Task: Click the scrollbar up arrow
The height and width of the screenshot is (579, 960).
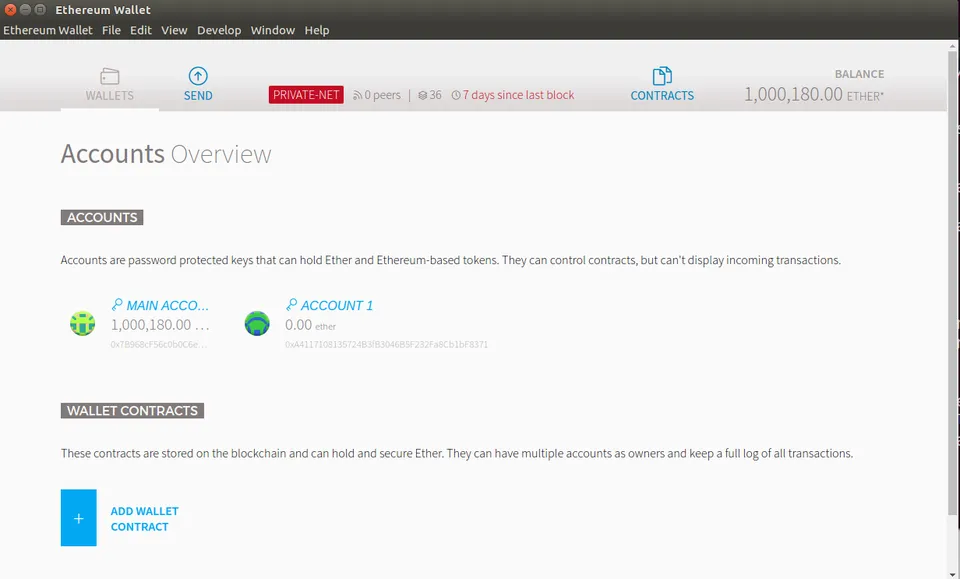Action: click(x=952, y=46)
